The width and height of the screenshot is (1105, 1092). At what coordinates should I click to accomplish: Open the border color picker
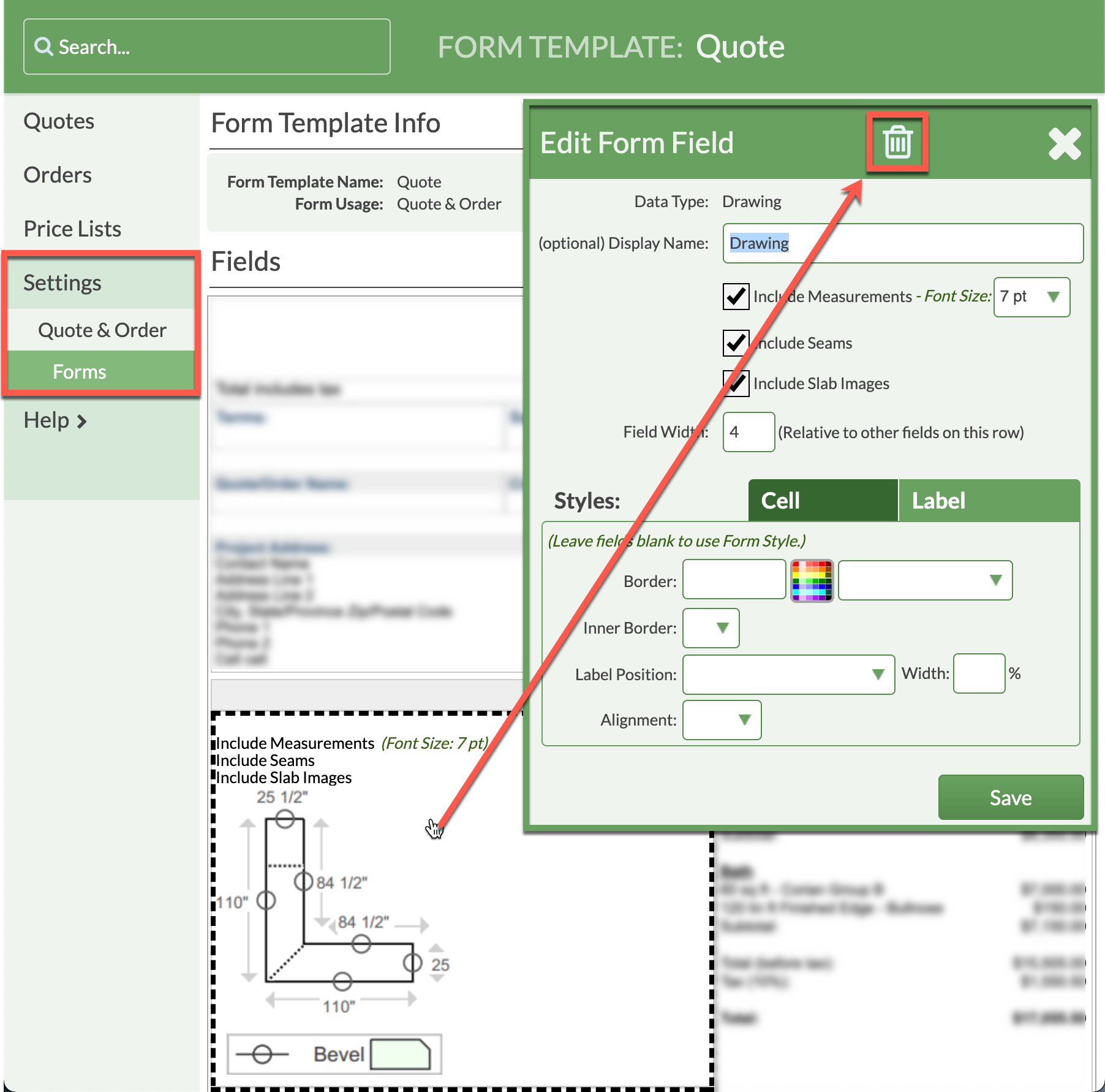(812, 580)
